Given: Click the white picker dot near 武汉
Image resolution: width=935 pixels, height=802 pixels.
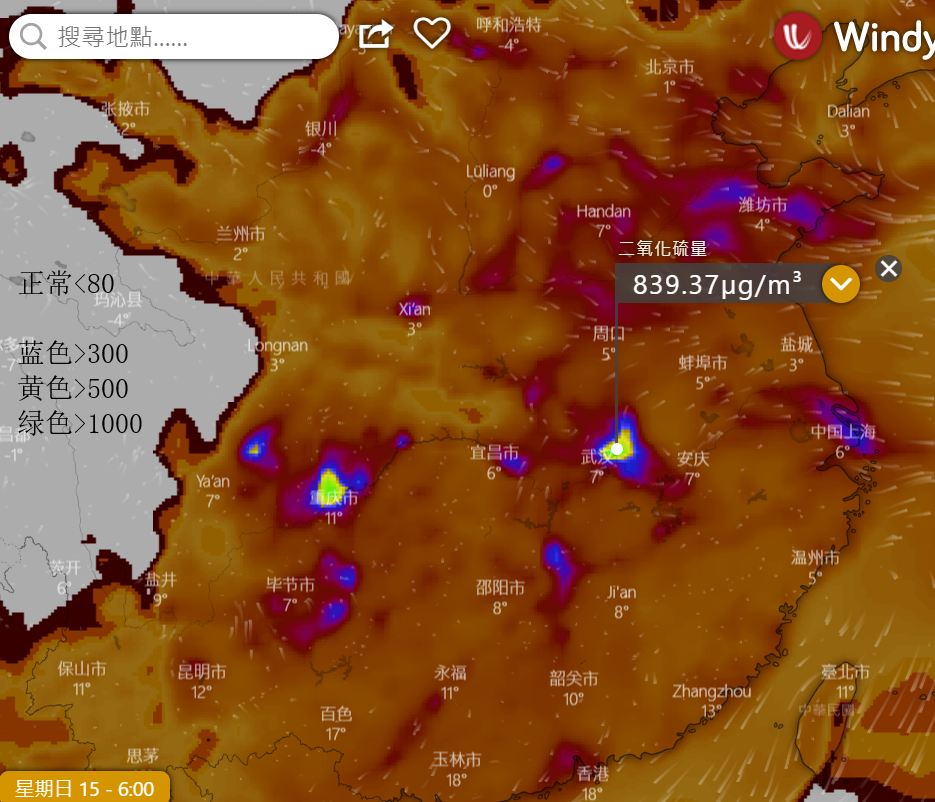Looking at the screenshot, I should coord(618,449).
